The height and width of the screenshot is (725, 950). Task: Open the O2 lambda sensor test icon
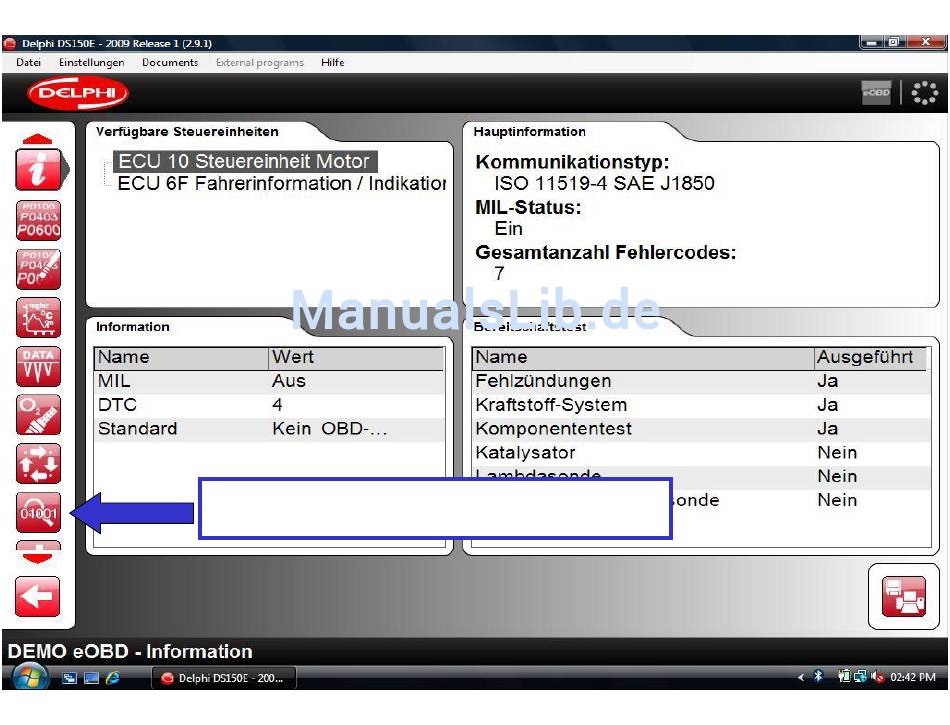(38, 415)
